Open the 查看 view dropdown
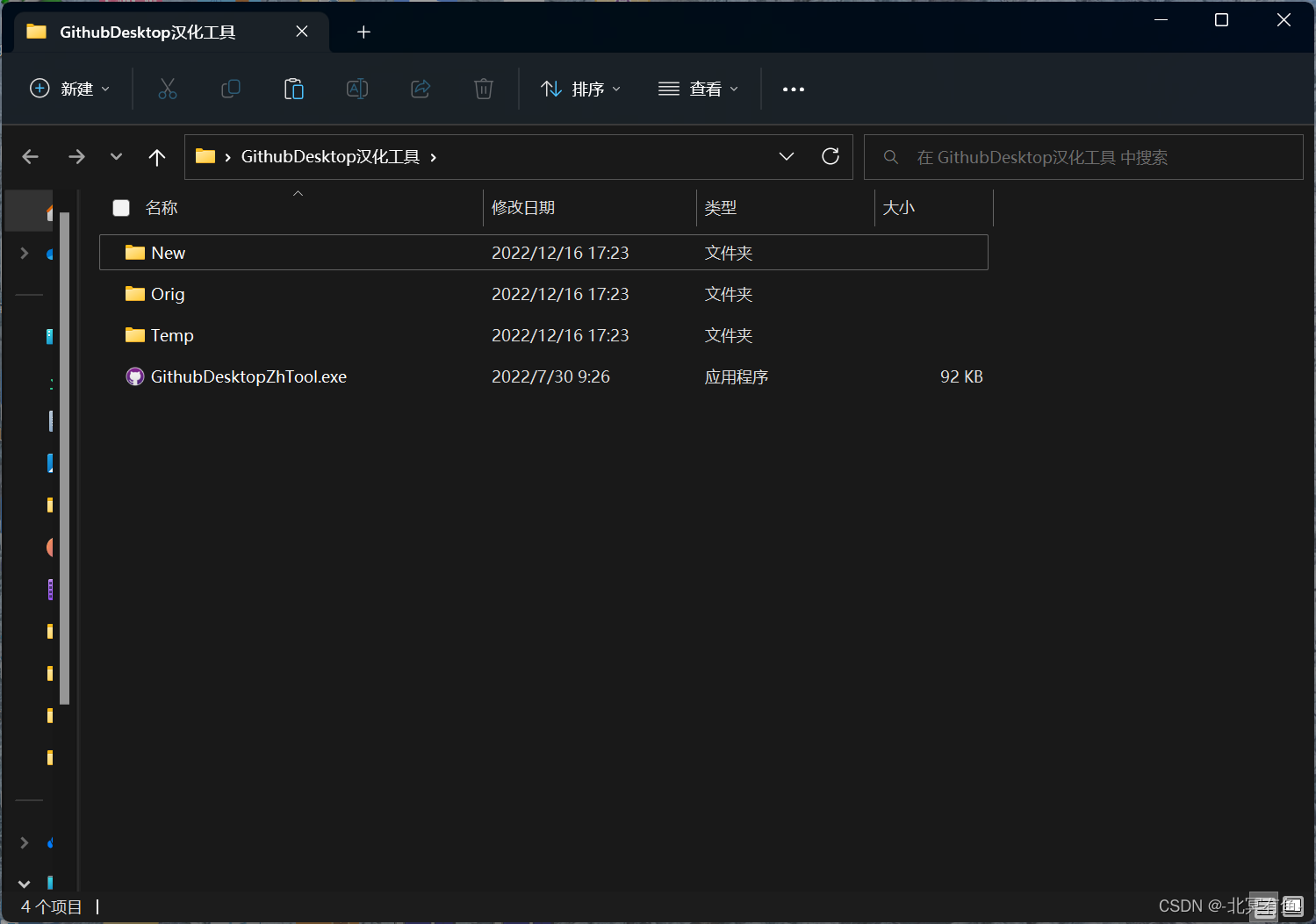1316x924 pixels. (699, 89)
